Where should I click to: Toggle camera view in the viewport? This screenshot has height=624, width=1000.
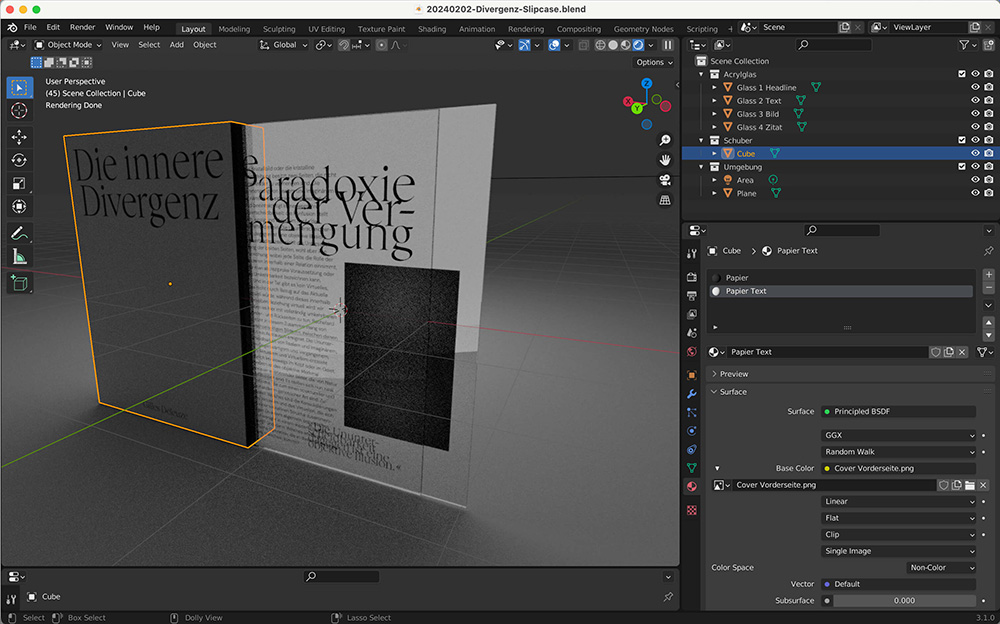[x=665, y=180]
